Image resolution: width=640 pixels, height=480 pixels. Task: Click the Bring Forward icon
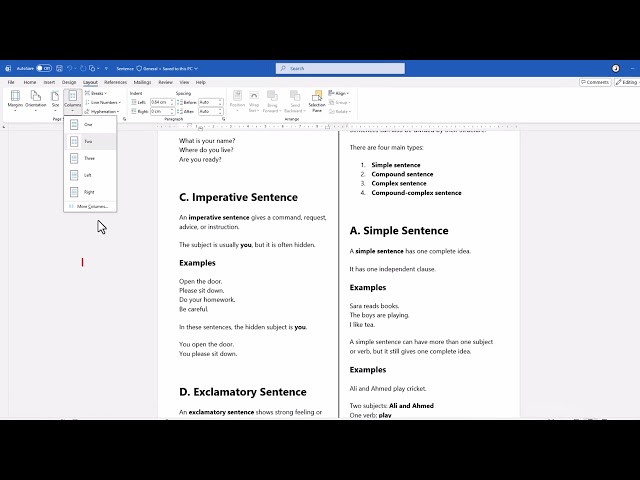tap(272, 96)
